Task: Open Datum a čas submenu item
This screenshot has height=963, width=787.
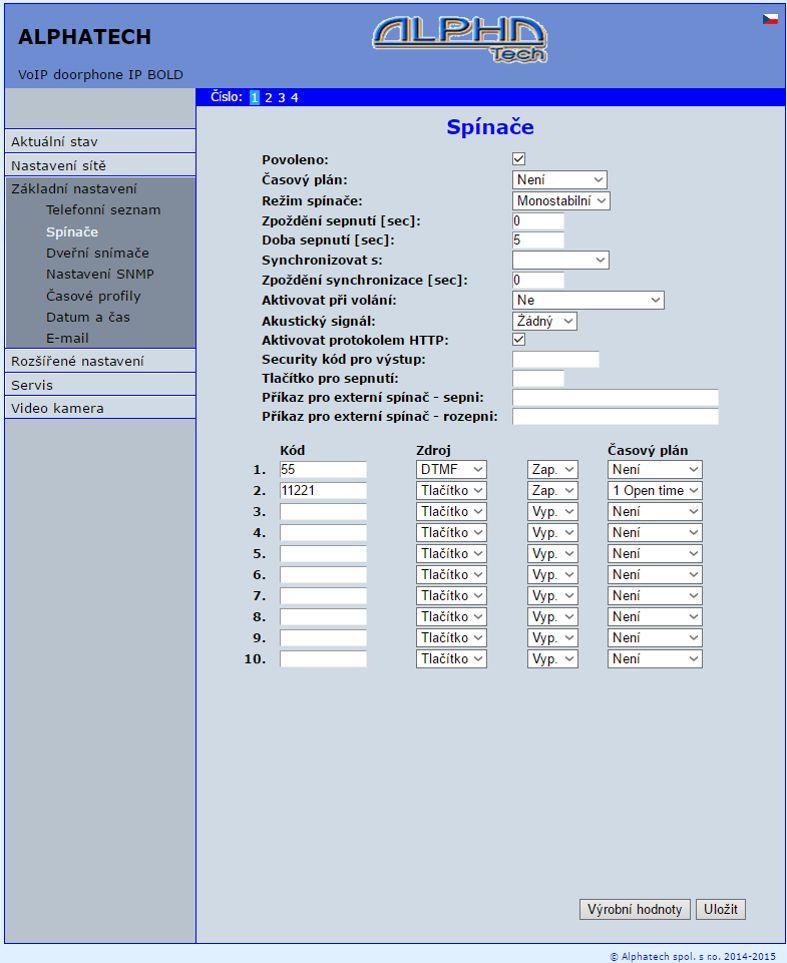Action: coord(88,318)
